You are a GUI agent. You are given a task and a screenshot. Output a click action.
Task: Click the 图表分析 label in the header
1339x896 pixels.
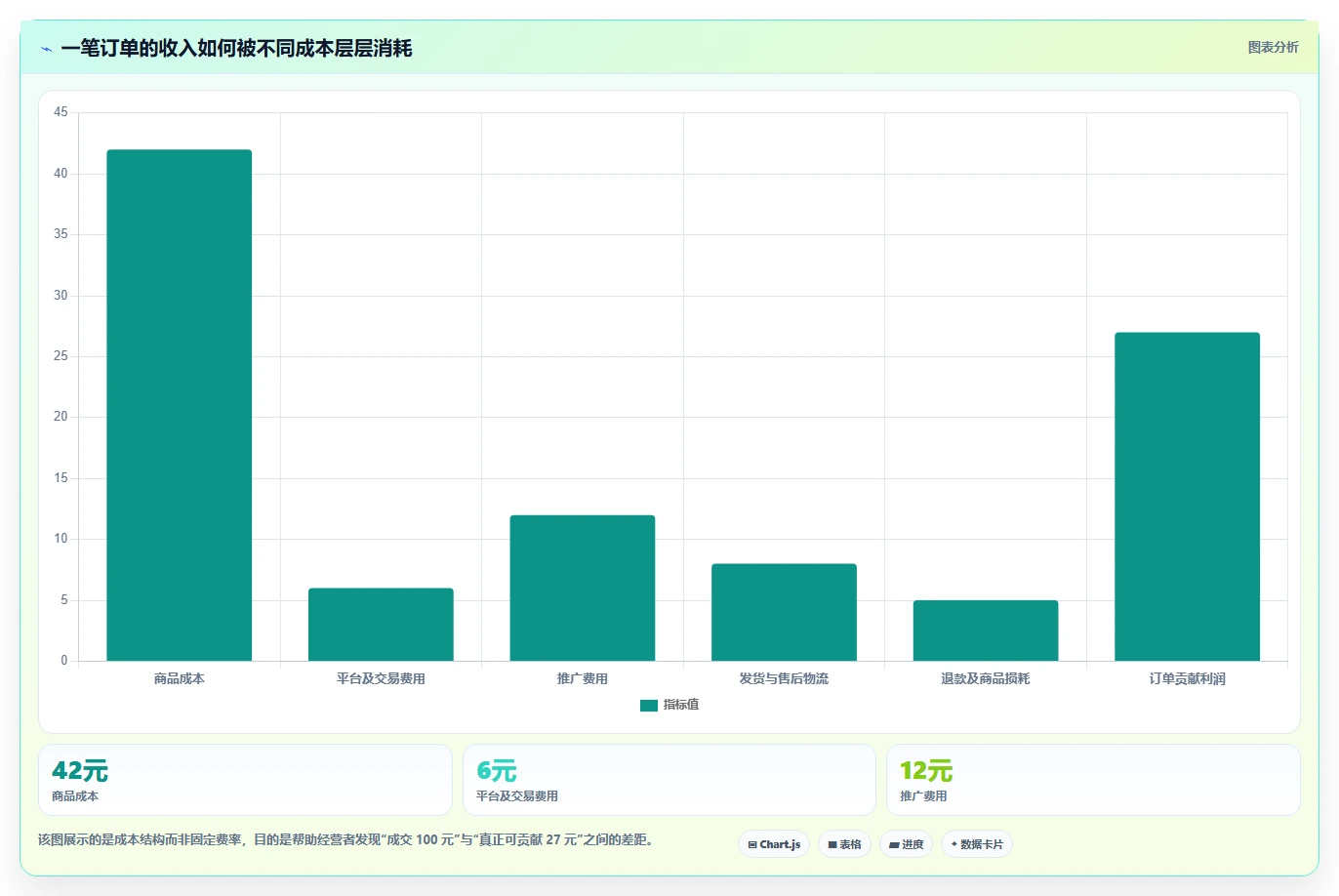point(1273,47)
